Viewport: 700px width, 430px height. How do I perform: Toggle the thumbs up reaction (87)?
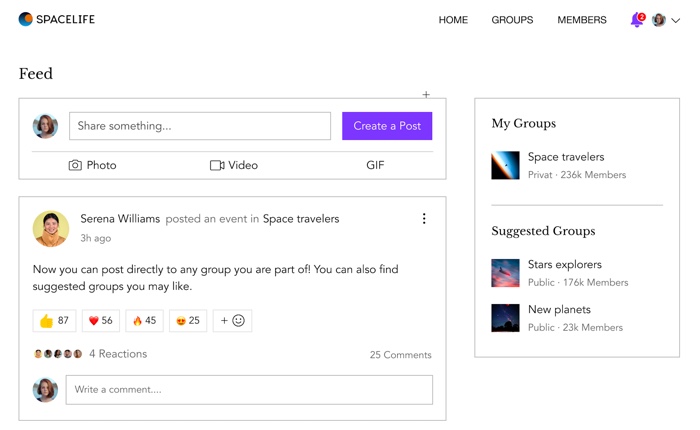coord(55,321)
